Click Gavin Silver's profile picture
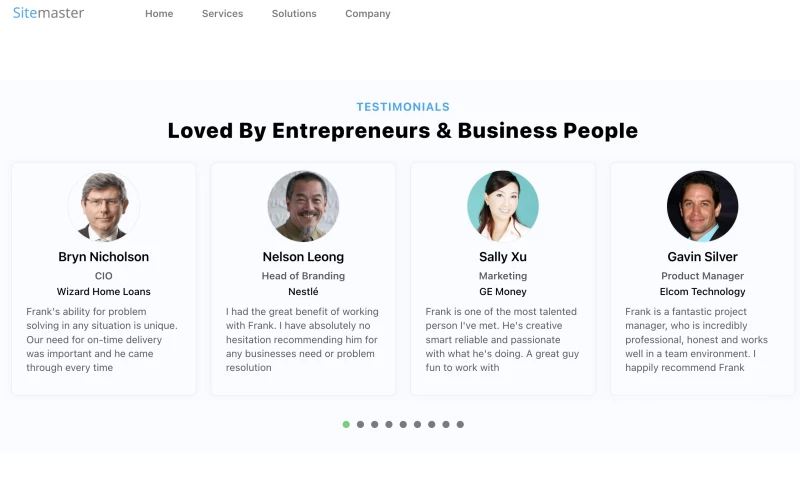 coord(702,207)
